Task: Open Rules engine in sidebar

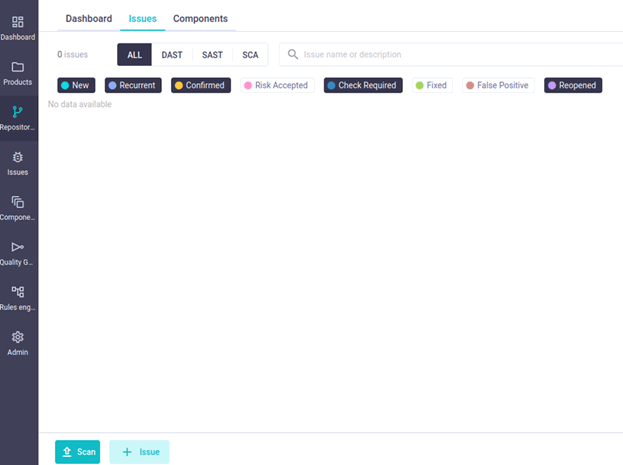Action: [18, 297]
